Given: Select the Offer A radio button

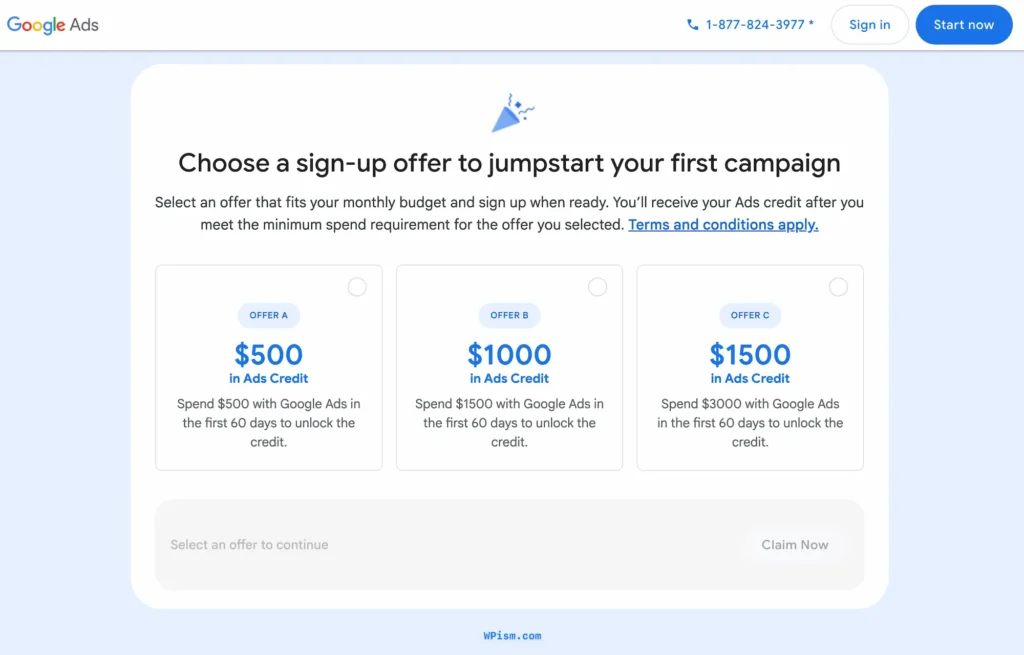Looking at the screenshot, I should 357,287.
